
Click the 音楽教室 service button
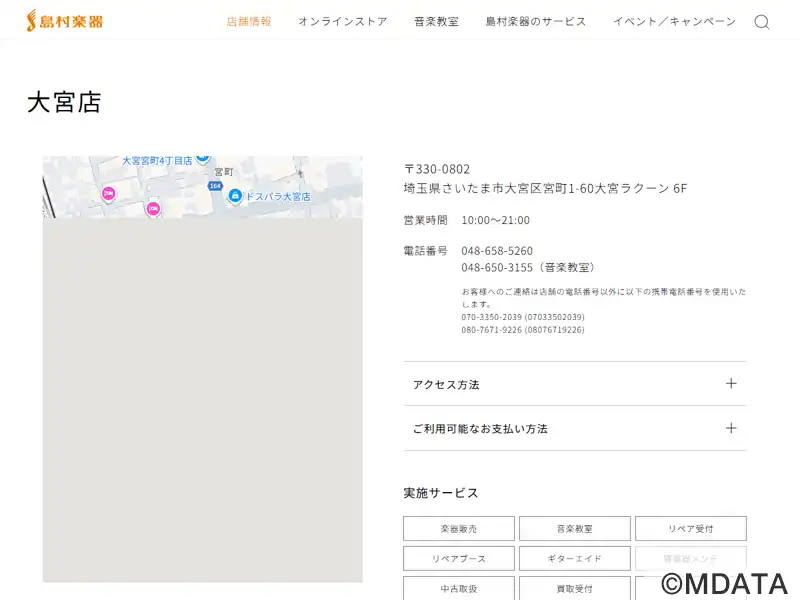coord(575,529)
